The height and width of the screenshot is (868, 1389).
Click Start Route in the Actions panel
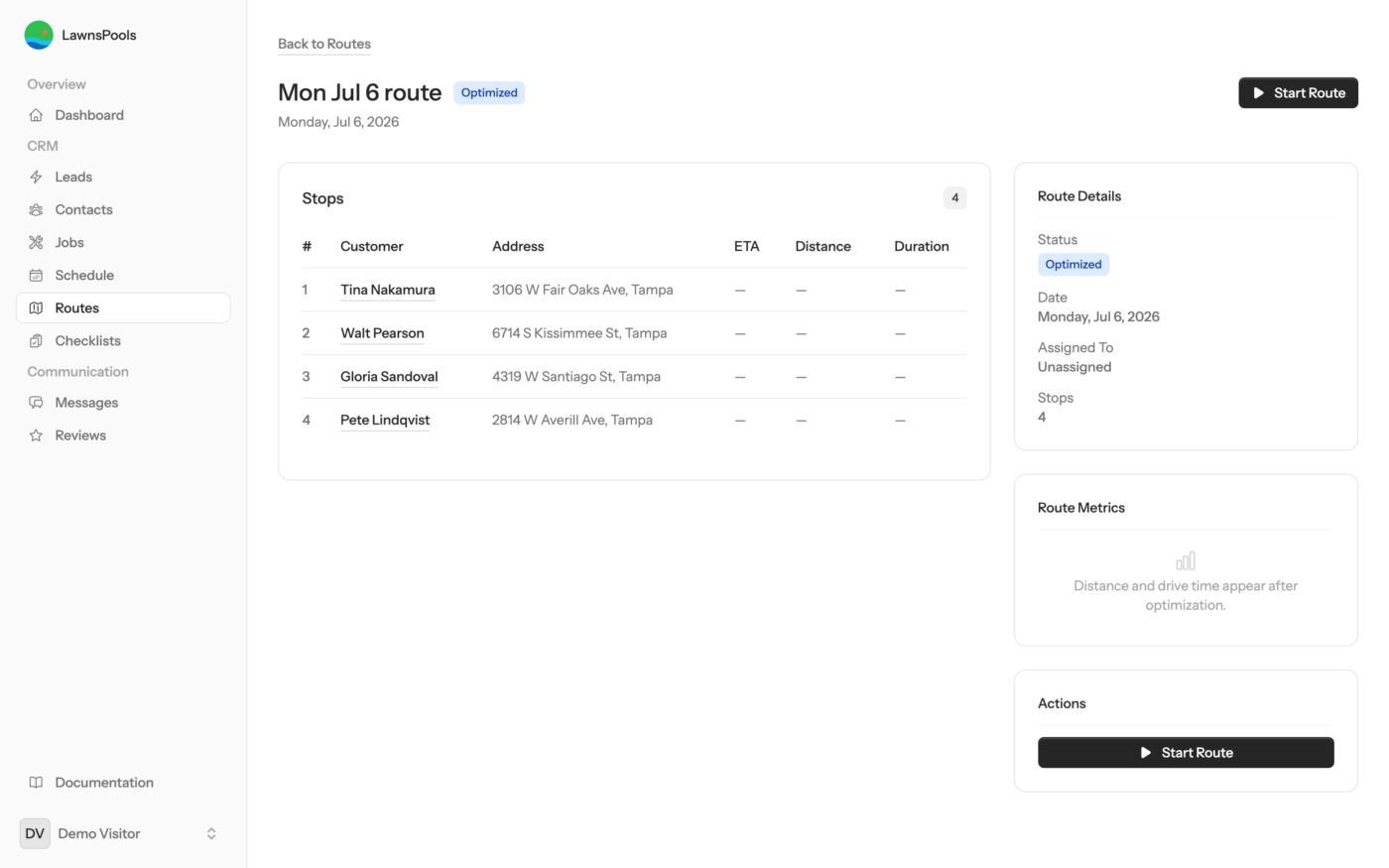pyautogui.click(x=1186, y=752)
